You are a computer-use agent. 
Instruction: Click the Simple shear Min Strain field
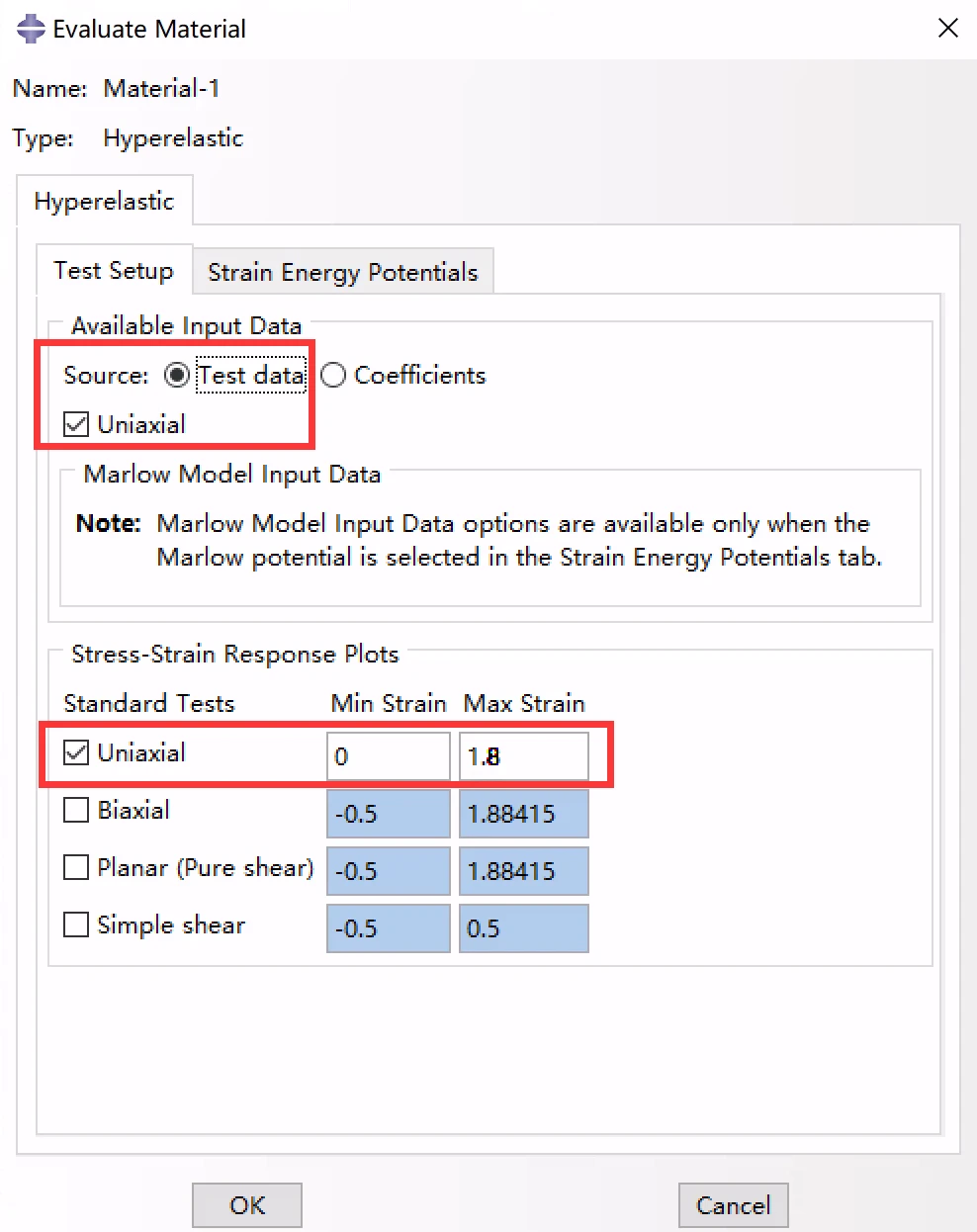[x=388, y=928]
